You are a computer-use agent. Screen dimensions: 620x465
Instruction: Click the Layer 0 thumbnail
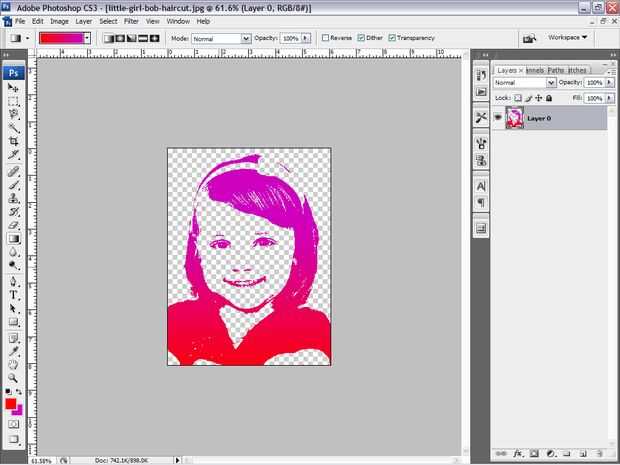pyautogui.click(x=515, y=118)
